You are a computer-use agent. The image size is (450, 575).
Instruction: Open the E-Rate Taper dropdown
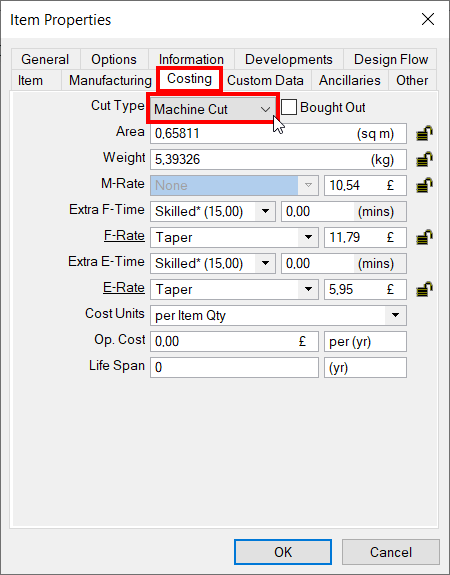[234, 289]
